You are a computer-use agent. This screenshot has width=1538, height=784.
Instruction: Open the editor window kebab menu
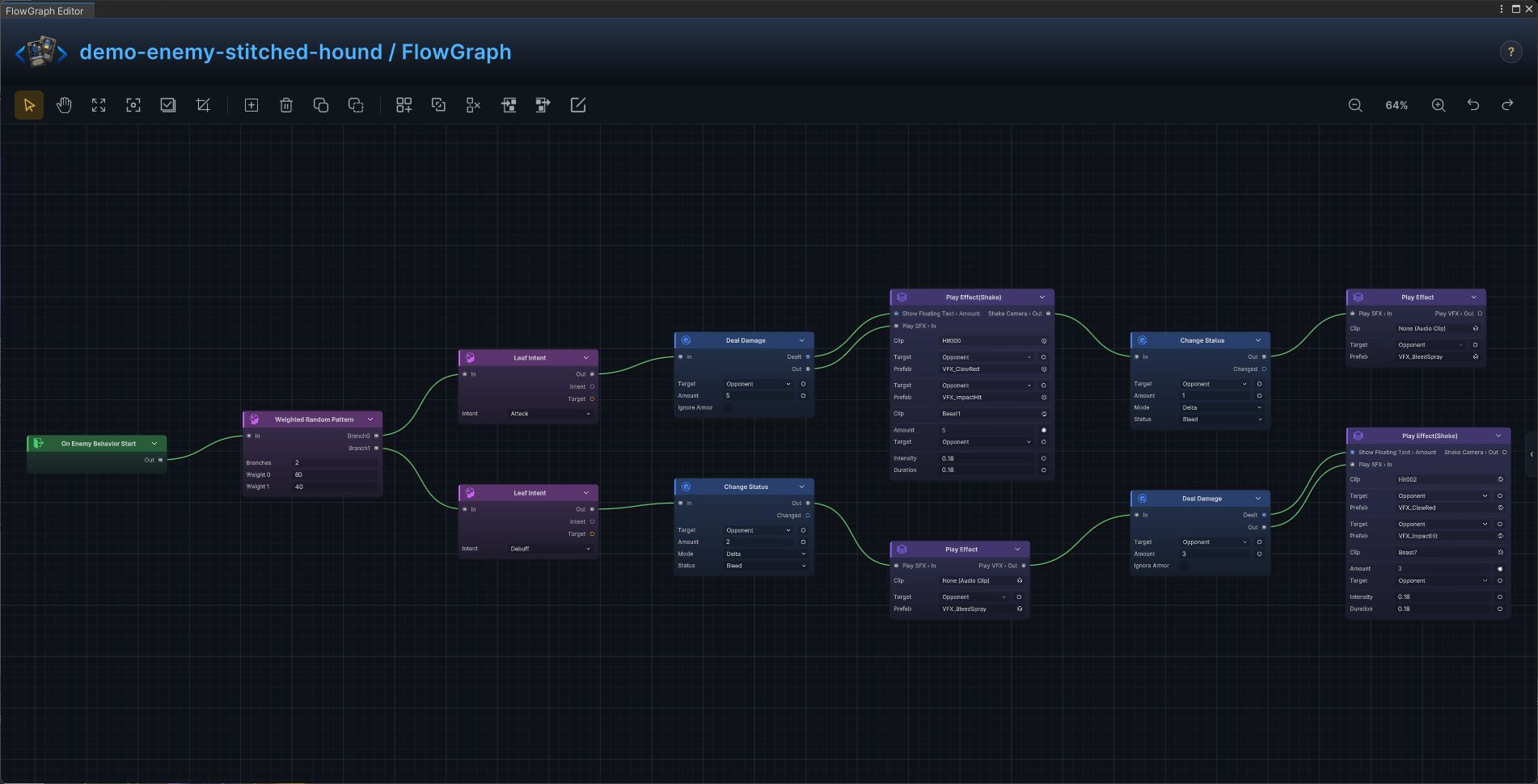tap(1502, 9)
